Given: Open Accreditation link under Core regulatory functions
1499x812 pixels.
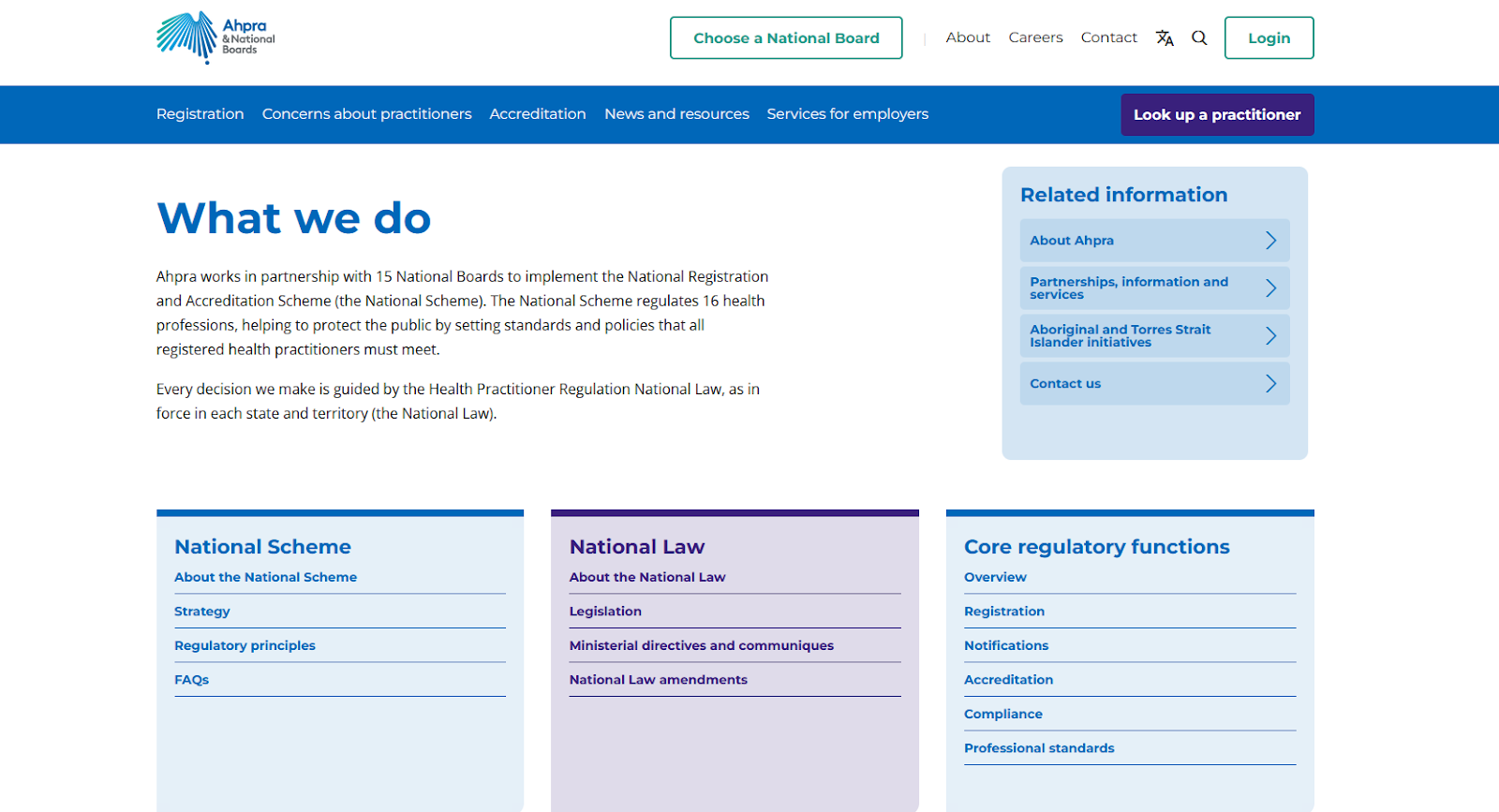Looking at the screenshot, I should point(1008,680).
